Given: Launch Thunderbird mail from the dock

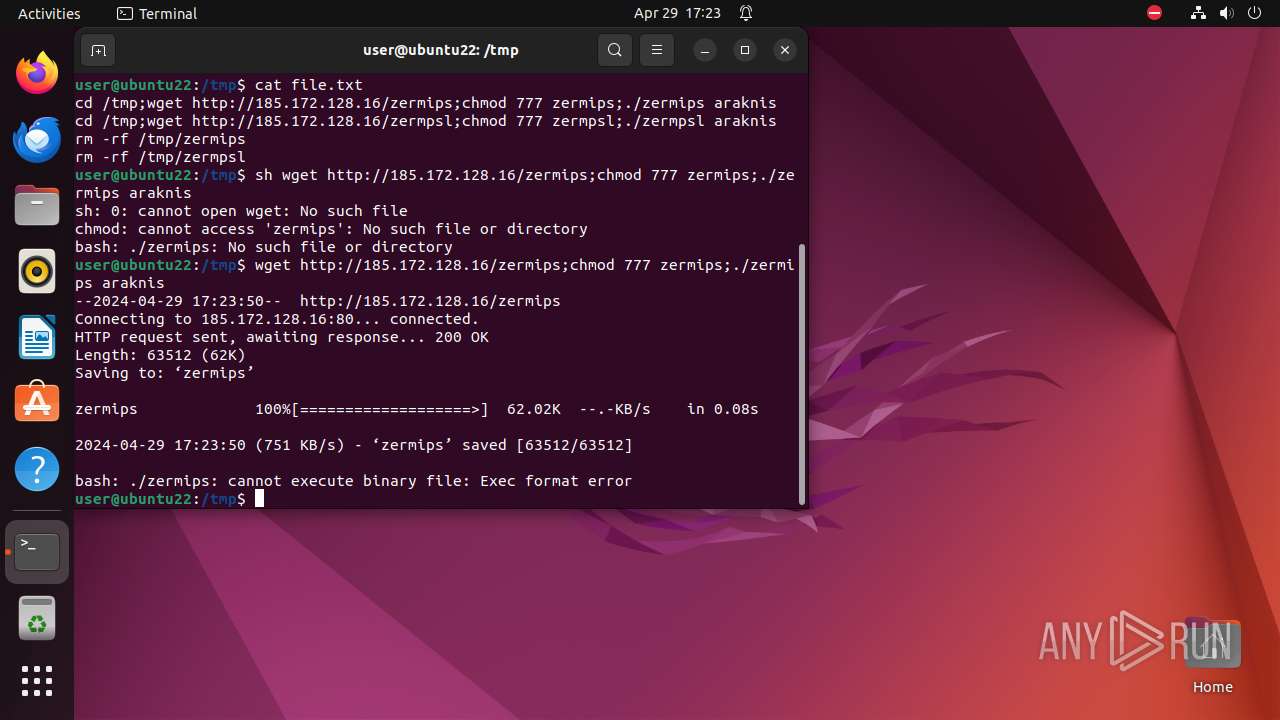Looking at the screenshot, I should [x=37, y=140].
